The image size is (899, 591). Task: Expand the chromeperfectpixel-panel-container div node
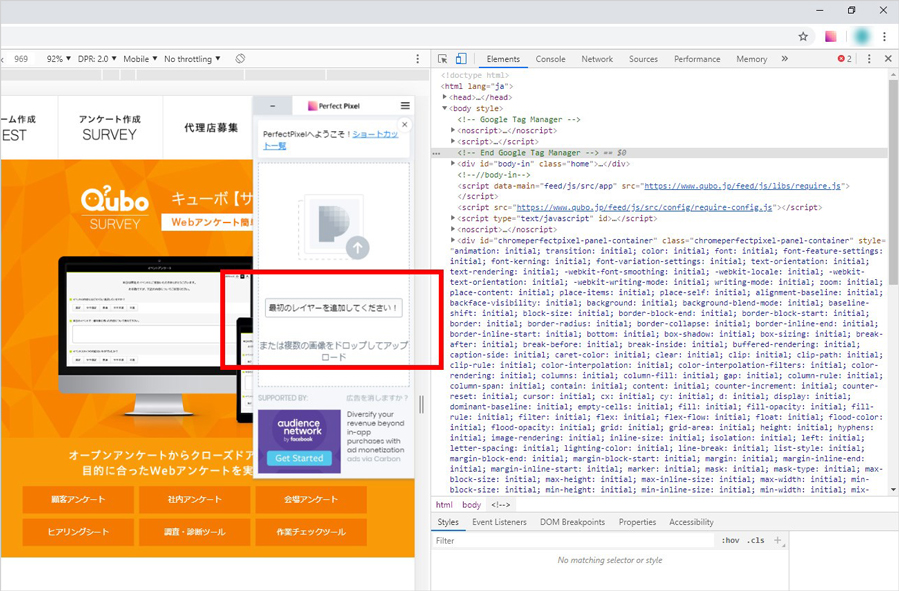point(454,240)
